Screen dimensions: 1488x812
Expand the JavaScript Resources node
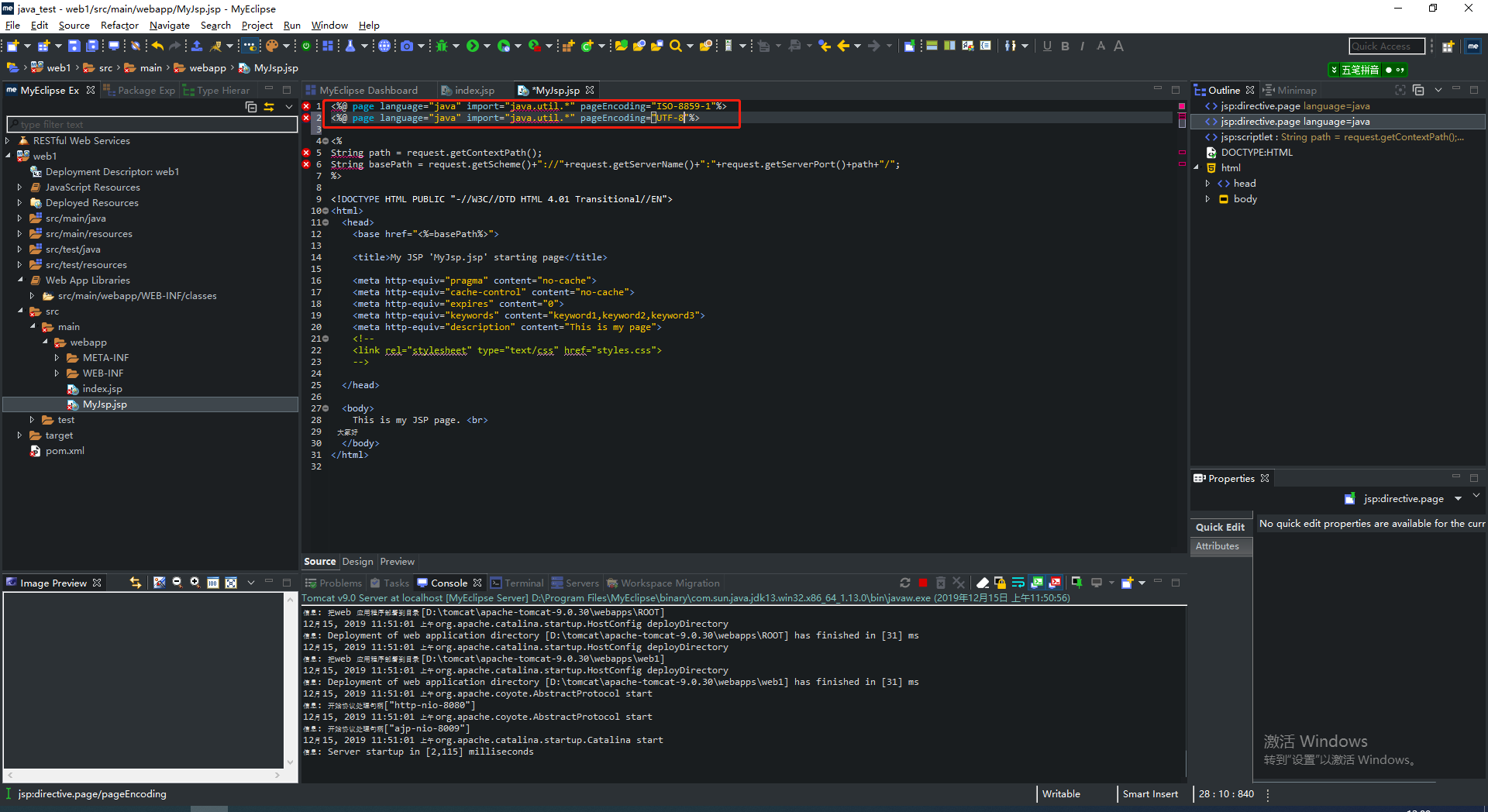[20, 188]
